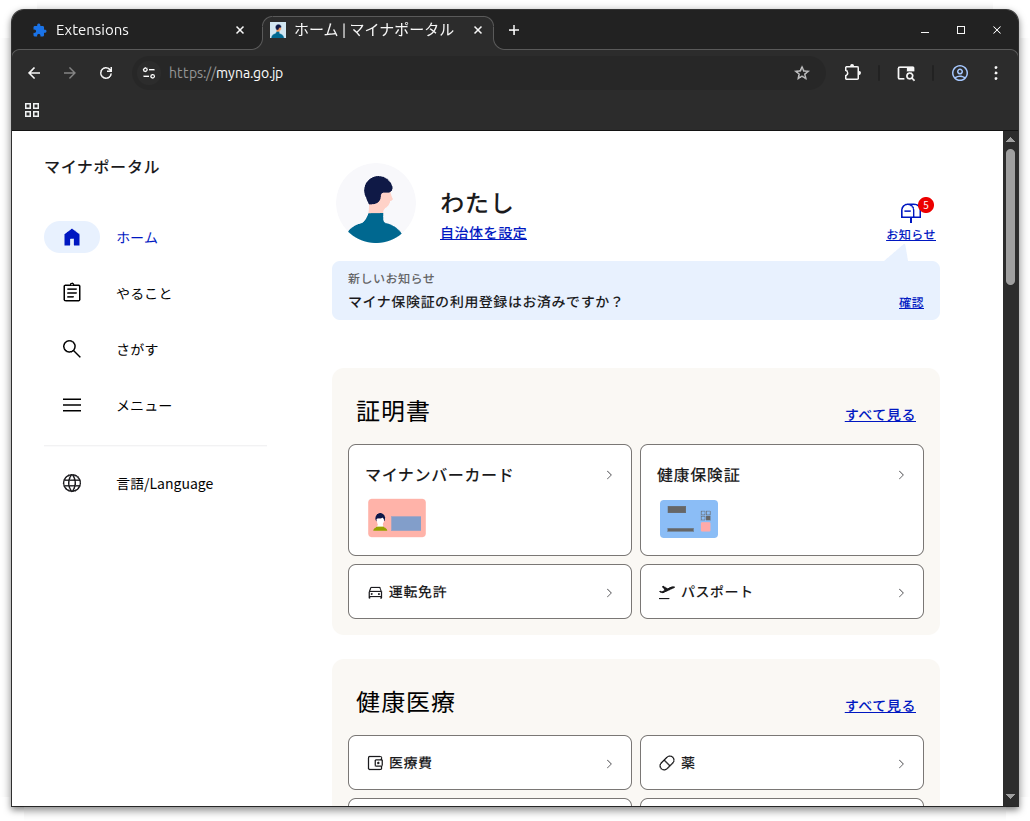
Task: Click the airplane icon on パスポート card
Action: click(x=665, y=591)
